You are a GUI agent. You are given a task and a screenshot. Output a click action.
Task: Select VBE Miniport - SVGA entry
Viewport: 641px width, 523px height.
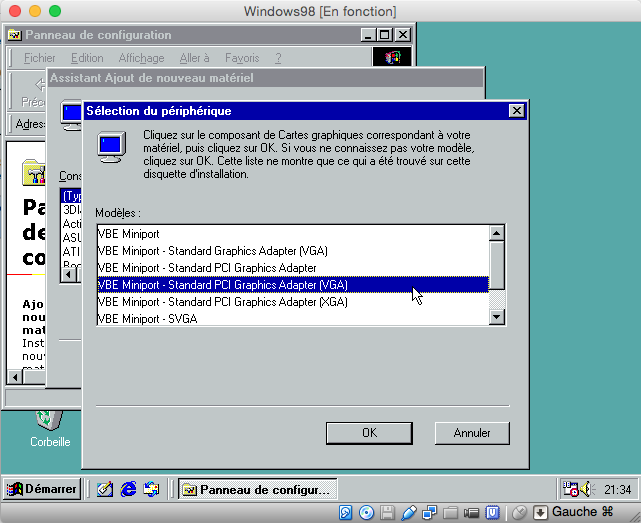tap(293, 319)
